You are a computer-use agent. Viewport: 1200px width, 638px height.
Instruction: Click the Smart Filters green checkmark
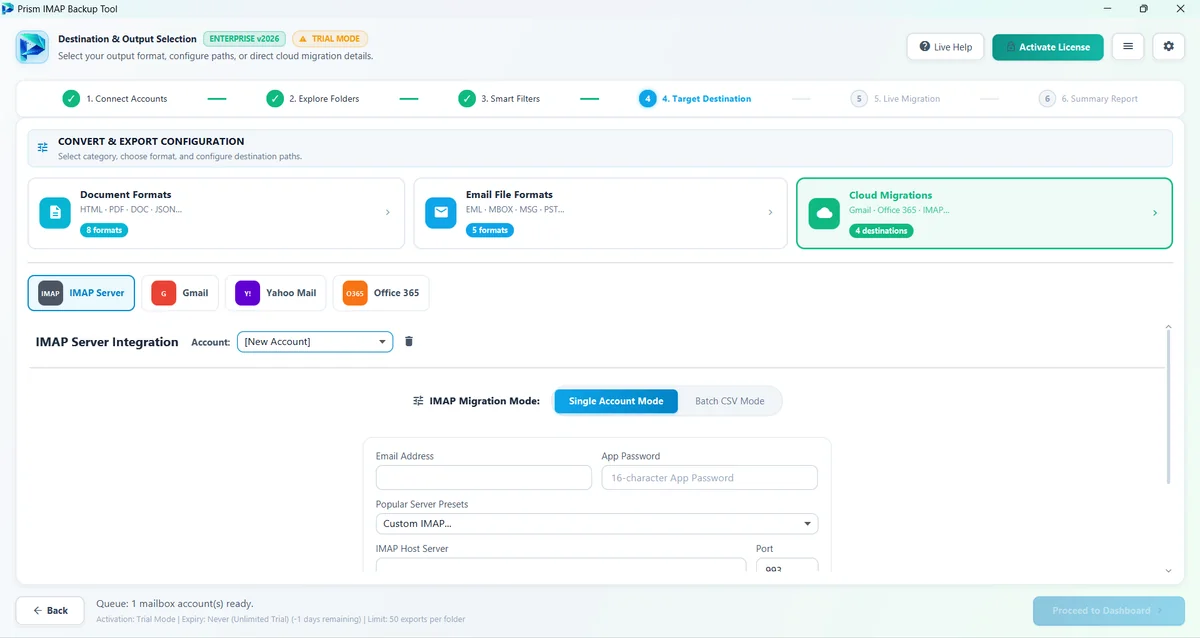tap(467, 98)
